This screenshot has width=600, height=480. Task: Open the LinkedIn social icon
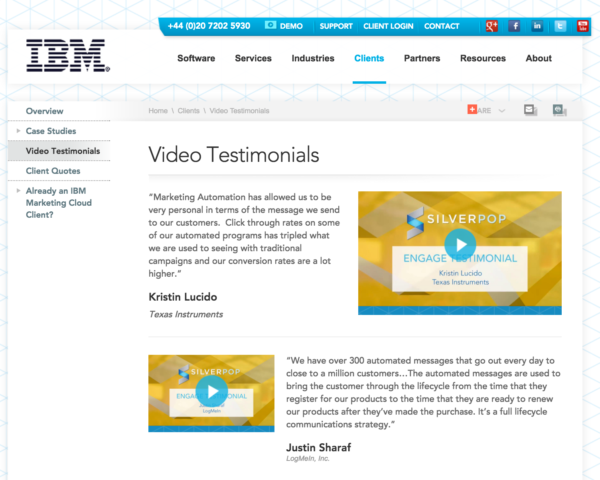click(537, 26)
